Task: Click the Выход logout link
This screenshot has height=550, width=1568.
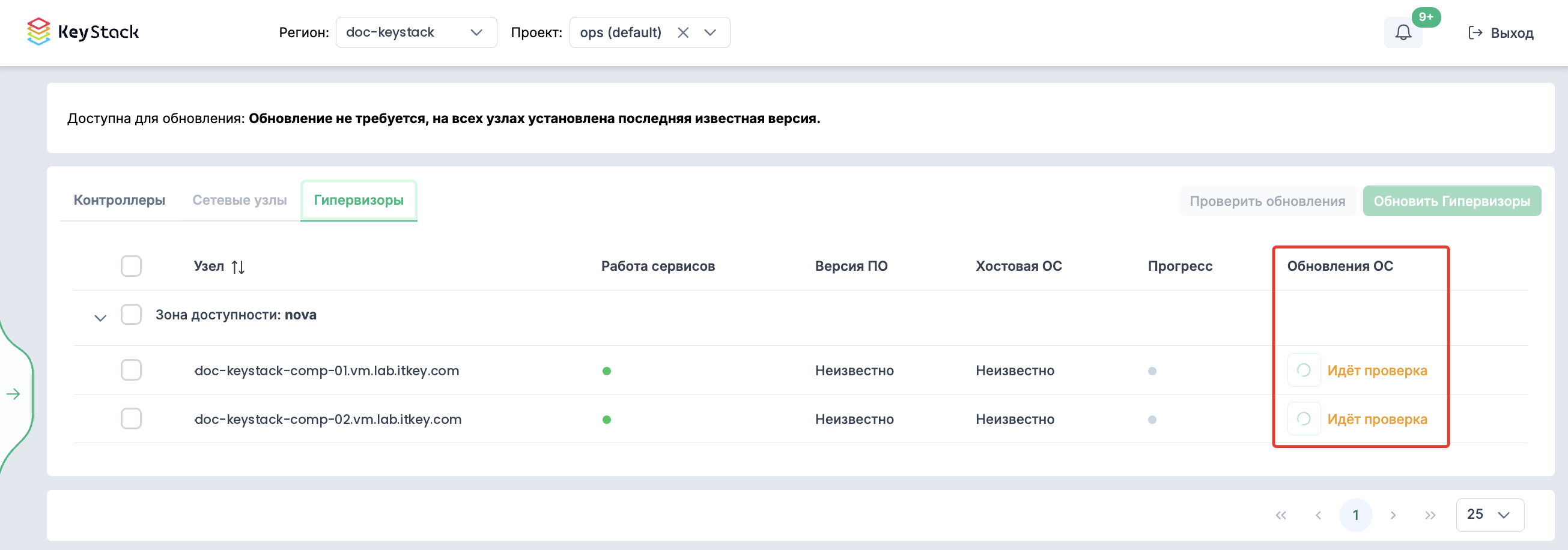Action: coord(1501,33)
